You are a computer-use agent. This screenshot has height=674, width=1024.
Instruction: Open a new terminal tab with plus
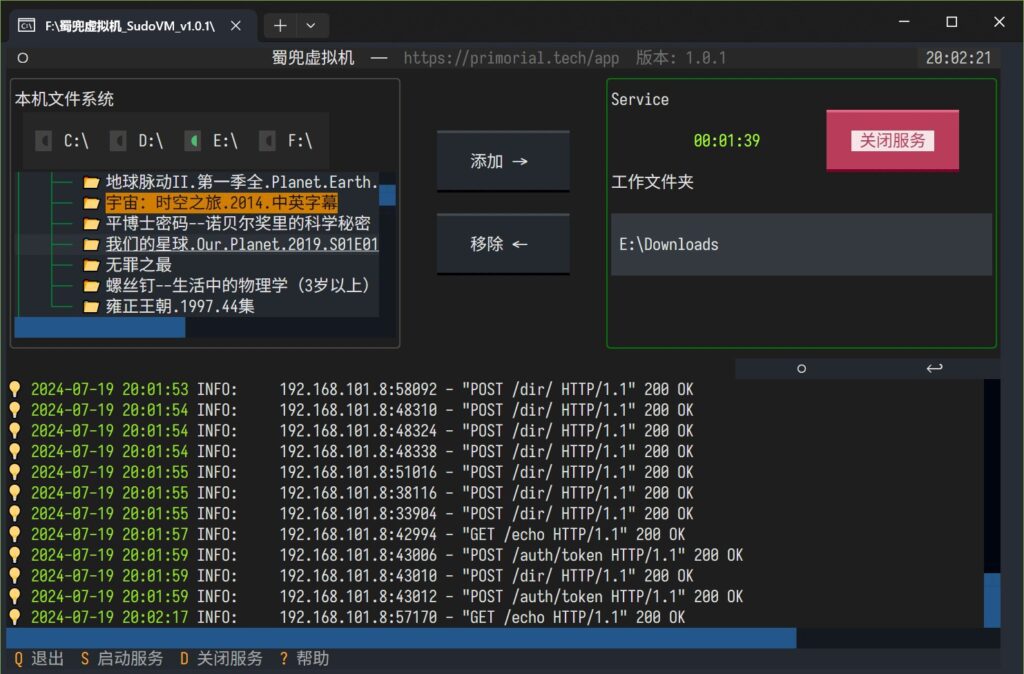(280, 25)
